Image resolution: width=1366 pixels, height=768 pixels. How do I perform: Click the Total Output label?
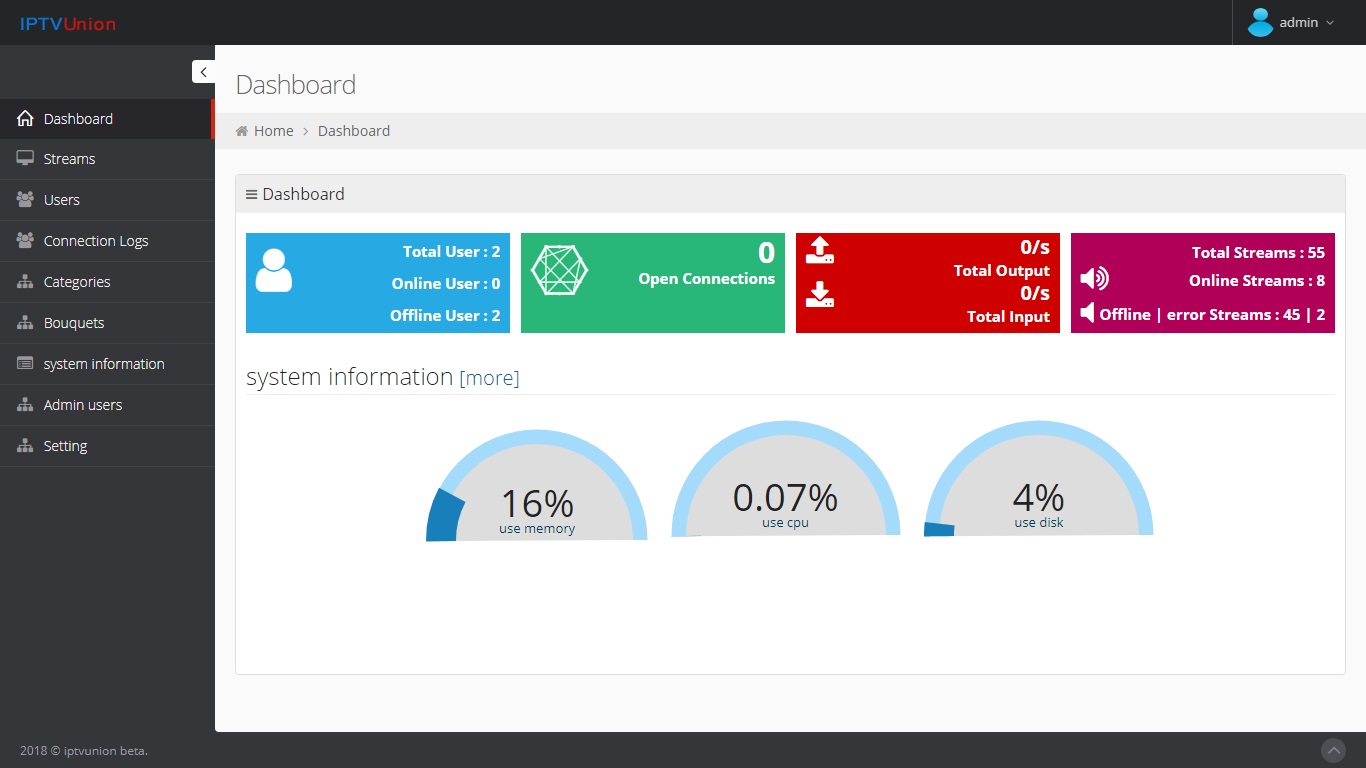coord(1002,271)
